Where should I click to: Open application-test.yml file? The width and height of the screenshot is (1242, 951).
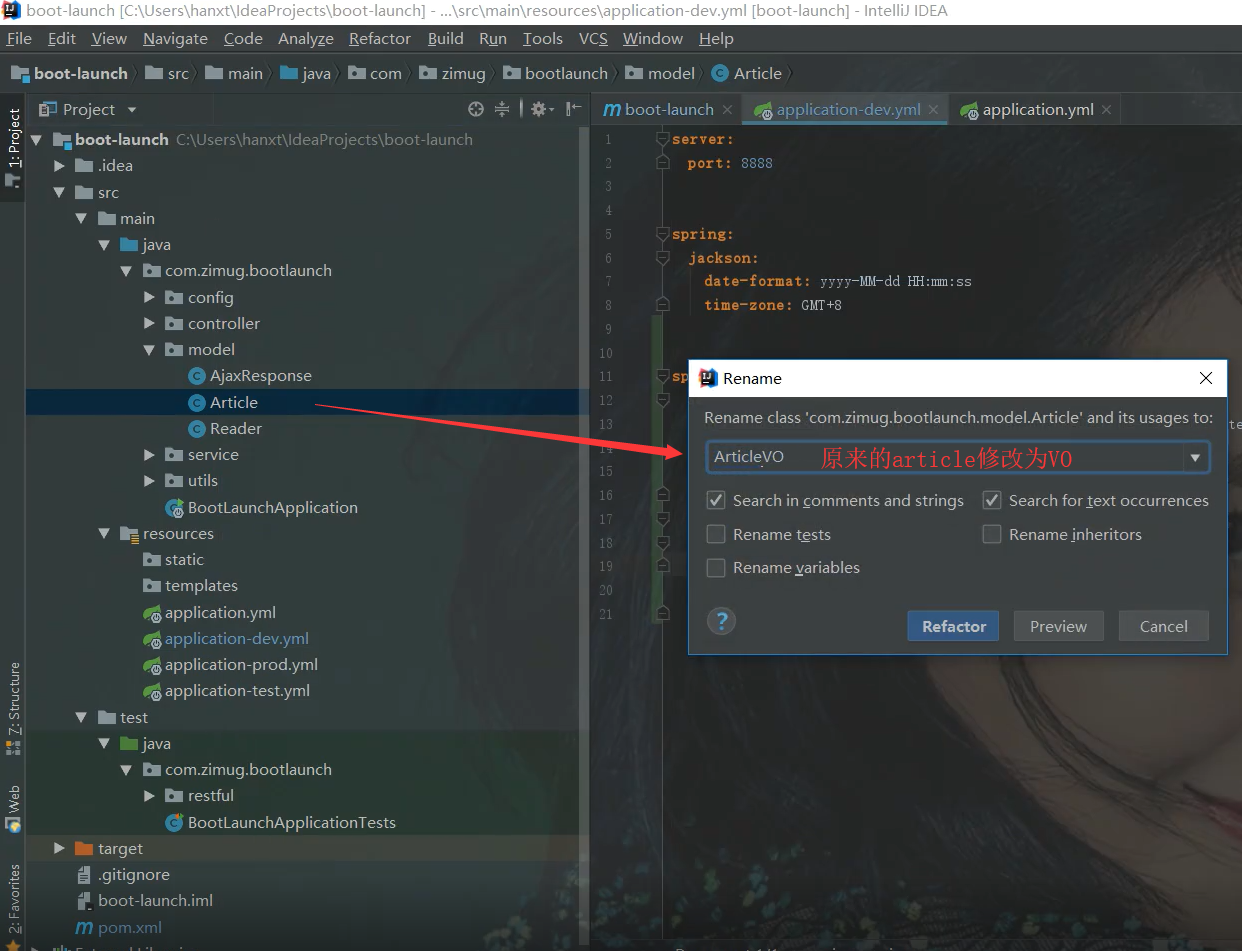pos(237,690)
